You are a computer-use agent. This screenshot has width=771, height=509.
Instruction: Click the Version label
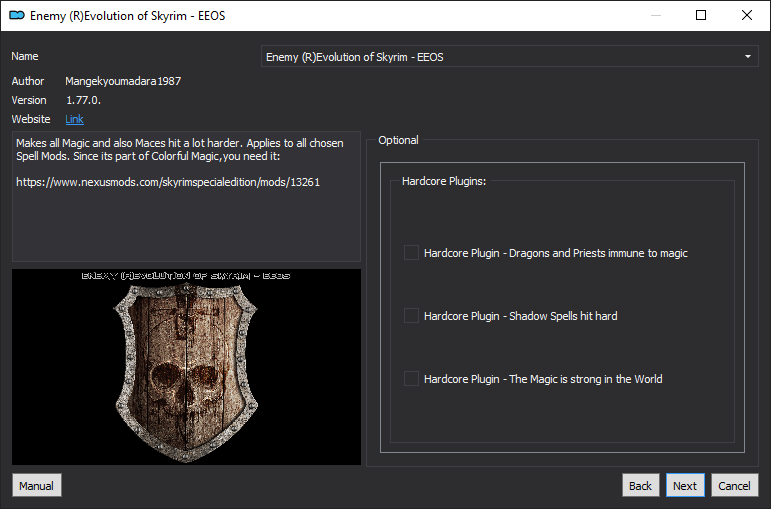[x=29, y=100]
